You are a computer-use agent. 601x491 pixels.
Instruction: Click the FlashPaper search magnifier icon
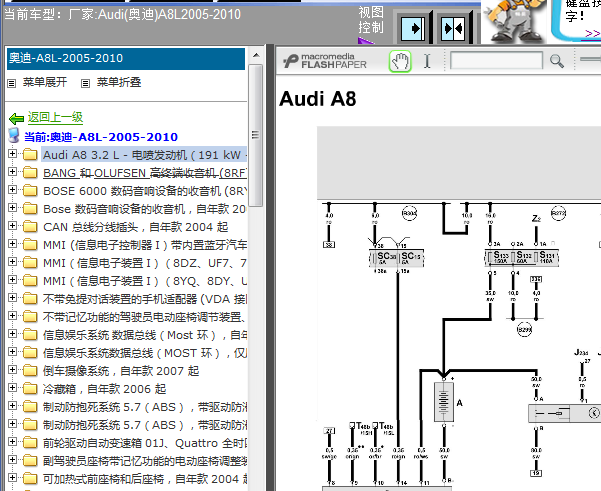(557, 61)
